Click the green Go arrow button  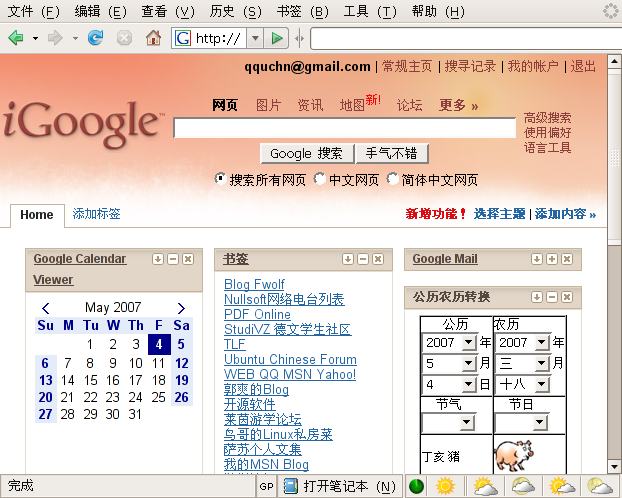[276, 38]
